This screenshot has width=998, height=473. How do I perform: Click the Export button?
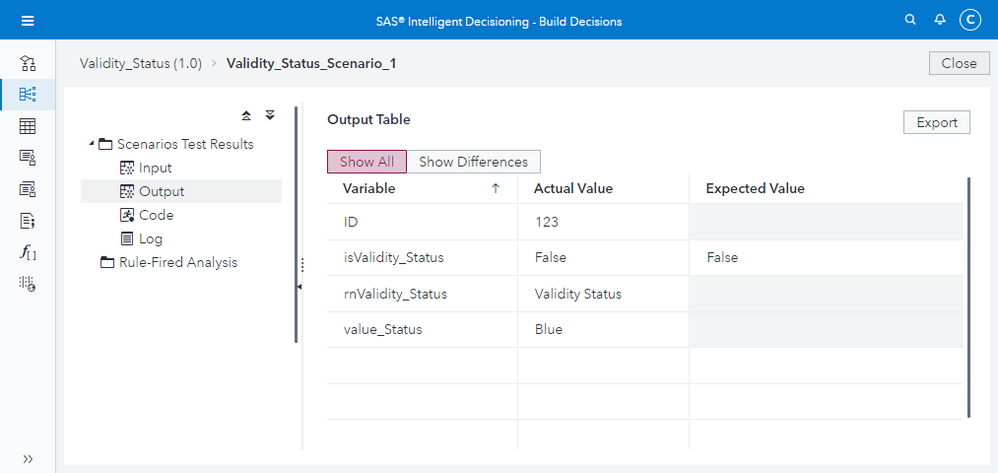pyautogui.click(x=936, y=122)
